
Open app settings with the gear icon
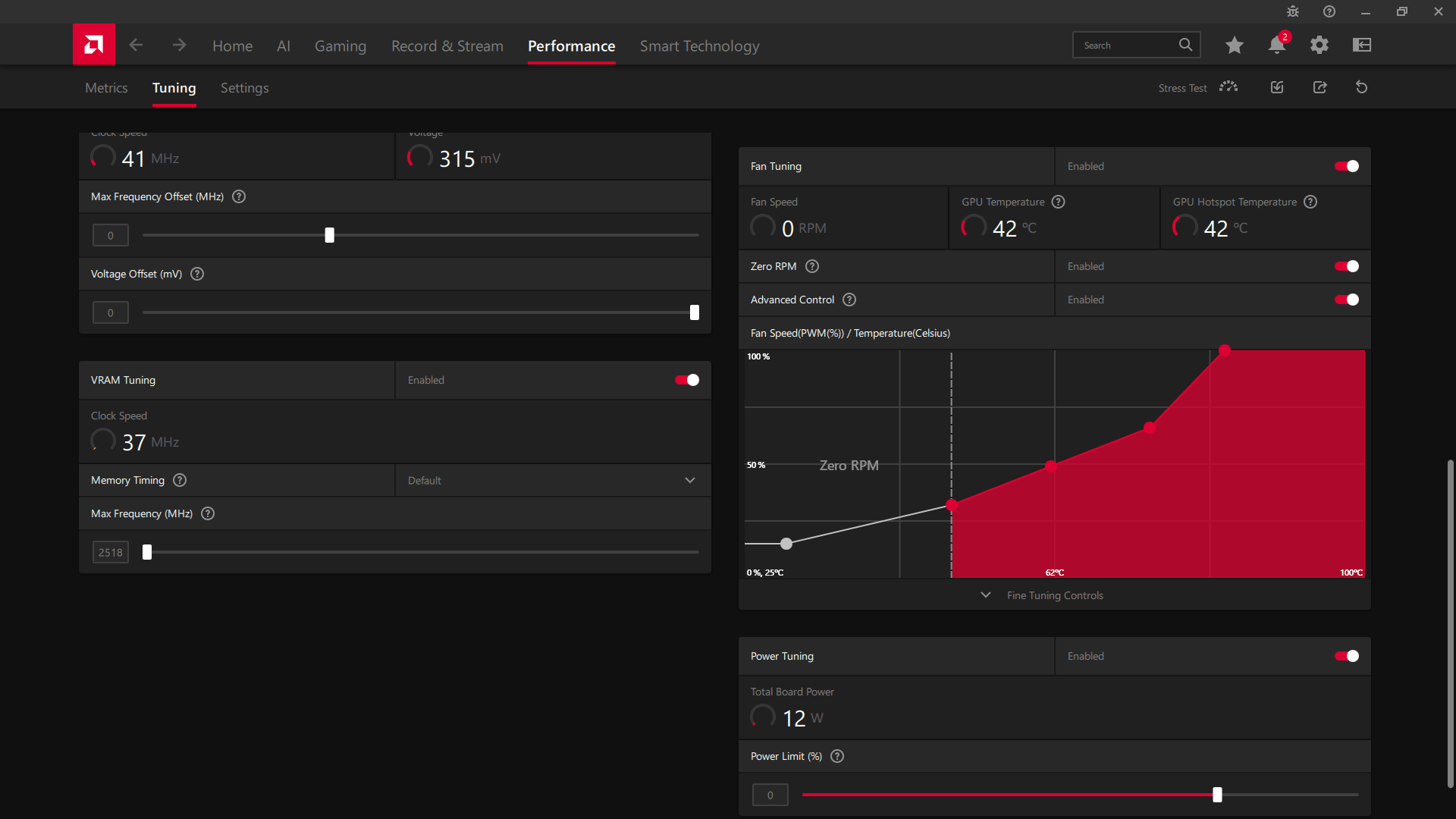(x=1319, y=45)
